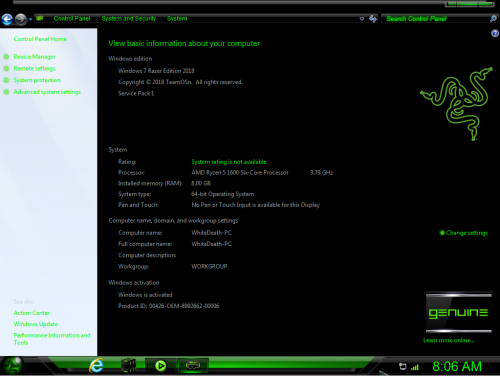Select the Control Panel breadcrumb

(x=72, y=19)
